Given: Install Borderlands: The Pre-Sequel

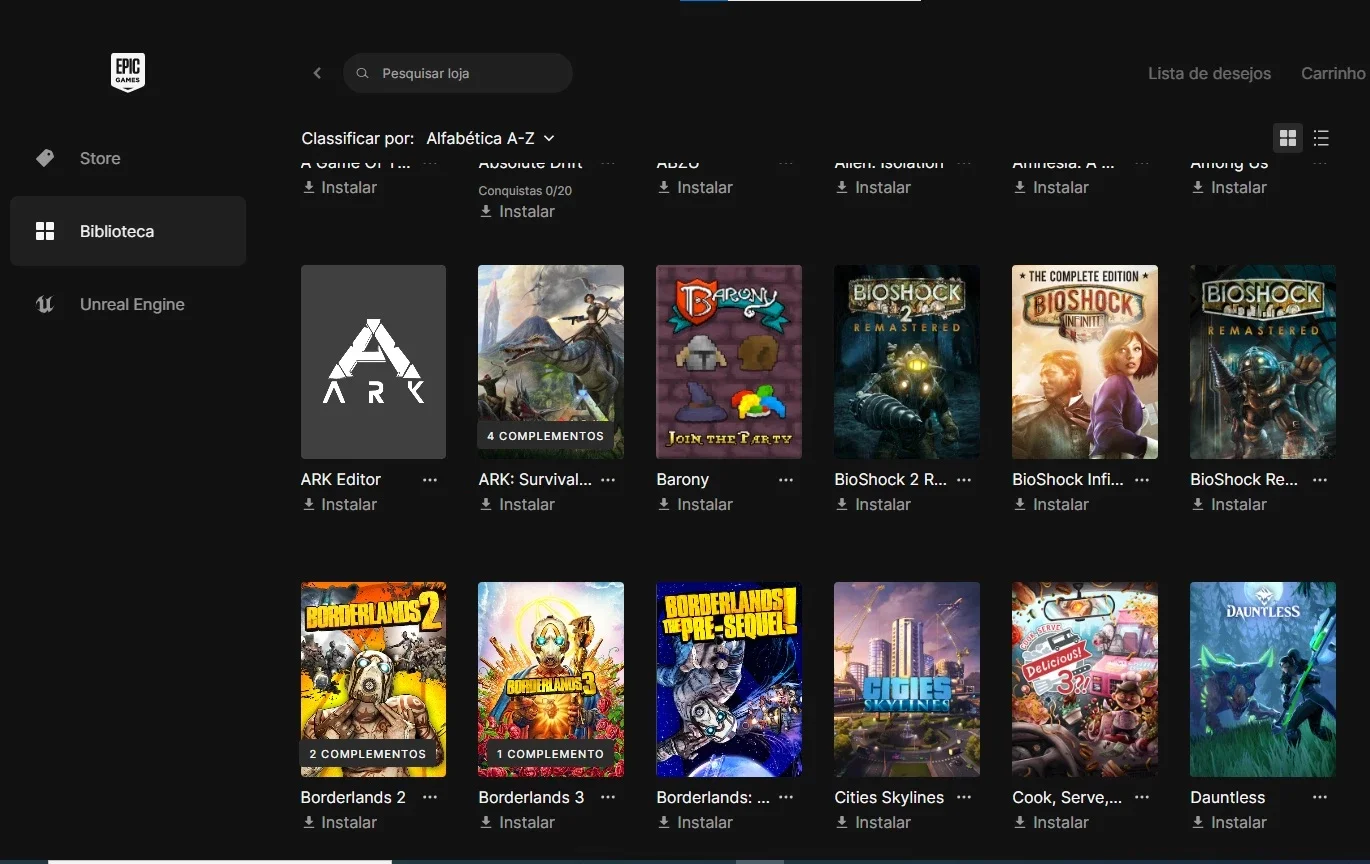Looking at the screenshot, I should (x=695, y=822).
